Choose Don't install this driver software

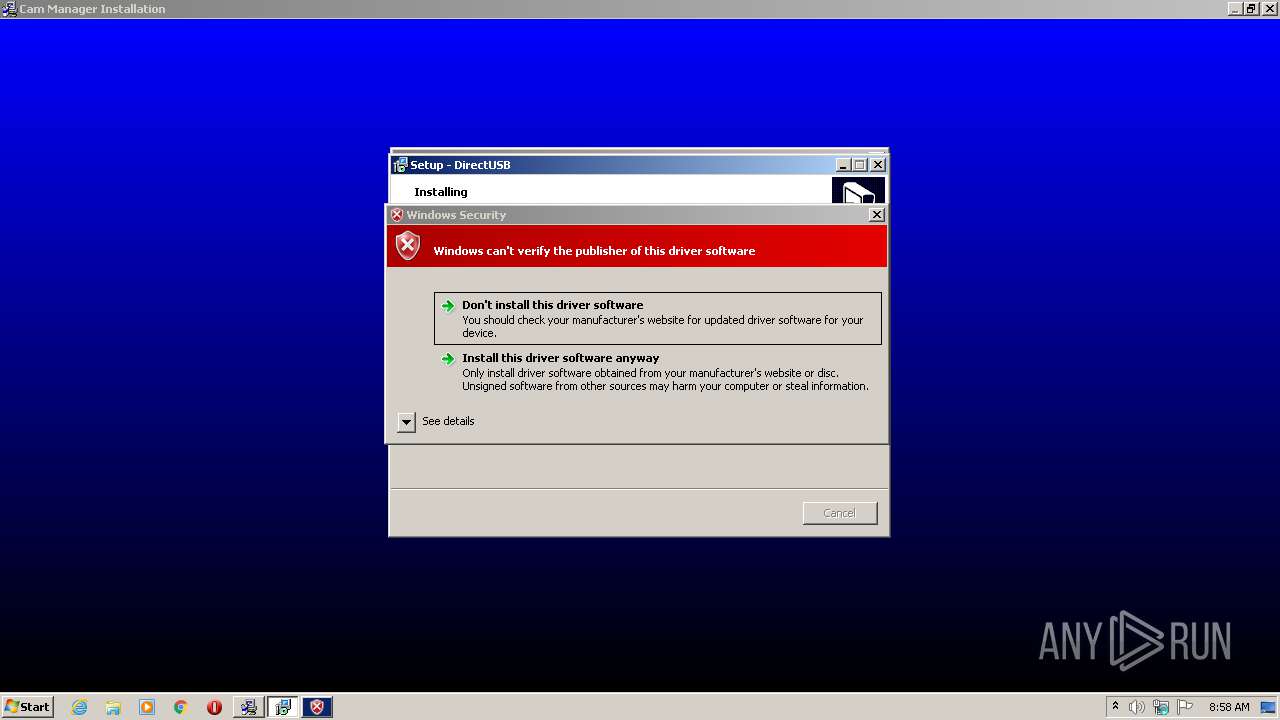[x=658, y=318]
